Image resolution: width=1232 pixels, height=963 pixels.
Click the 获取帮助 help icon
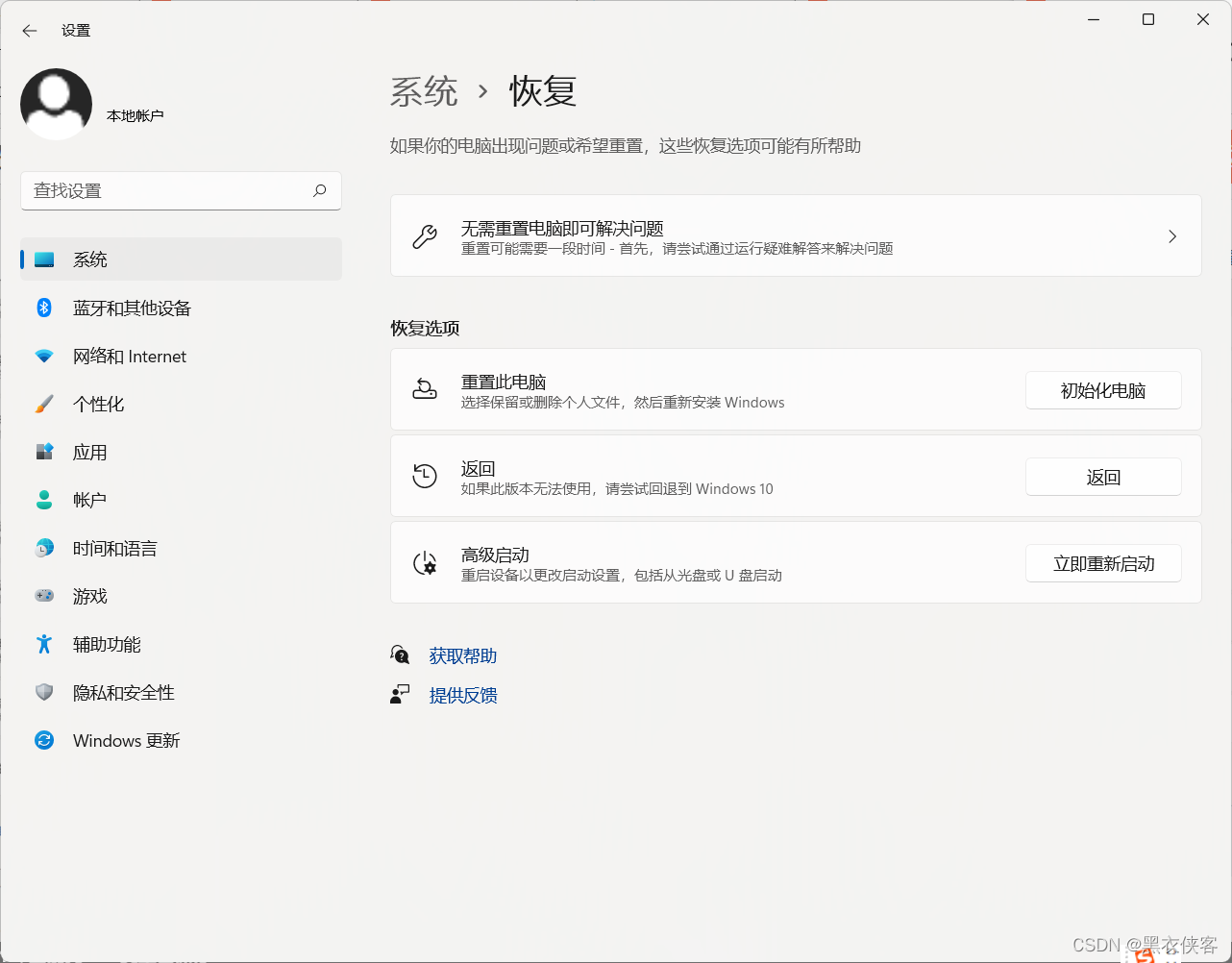pos(400,654)
